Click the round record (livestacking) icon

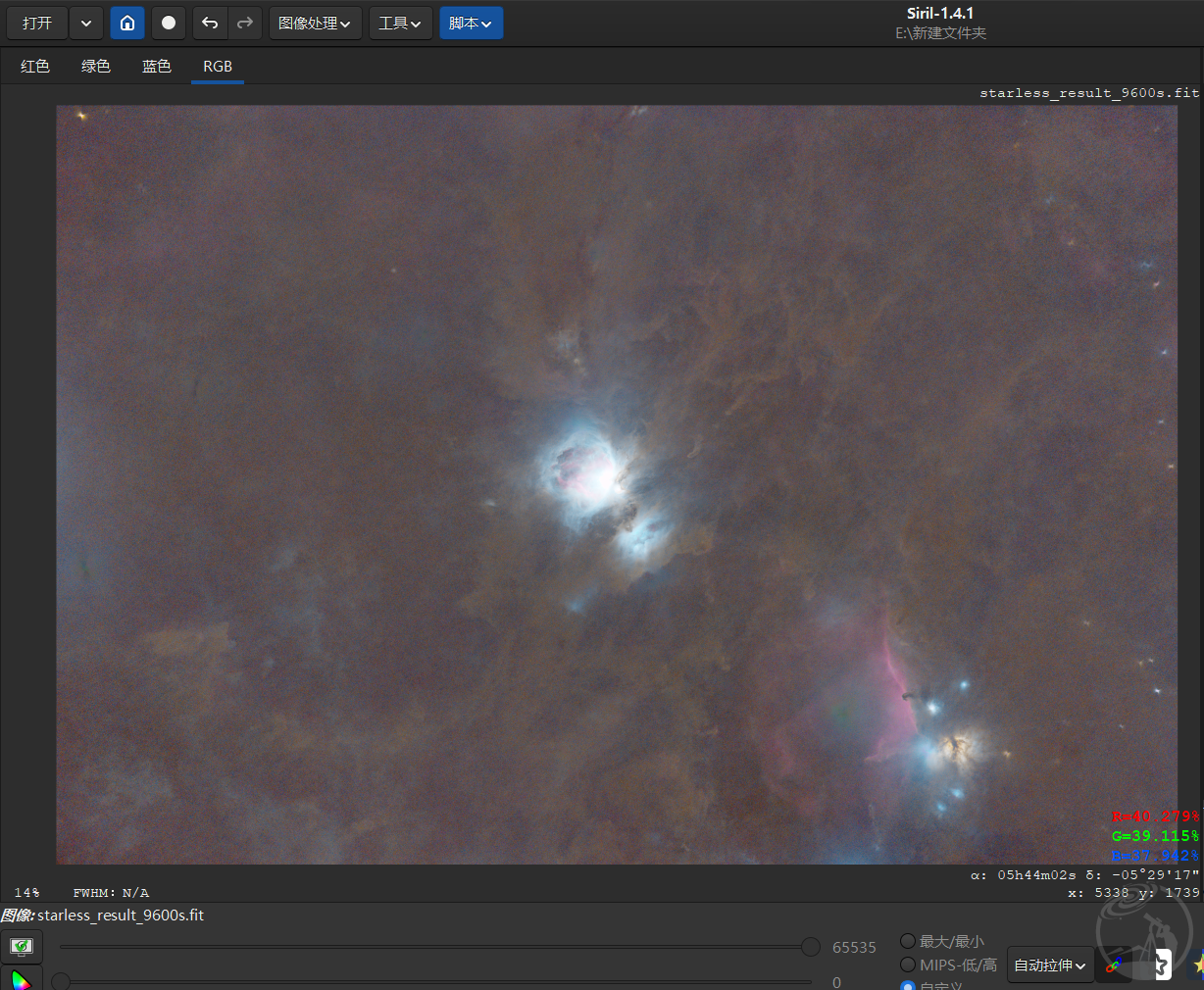click(x=169, y=23)
